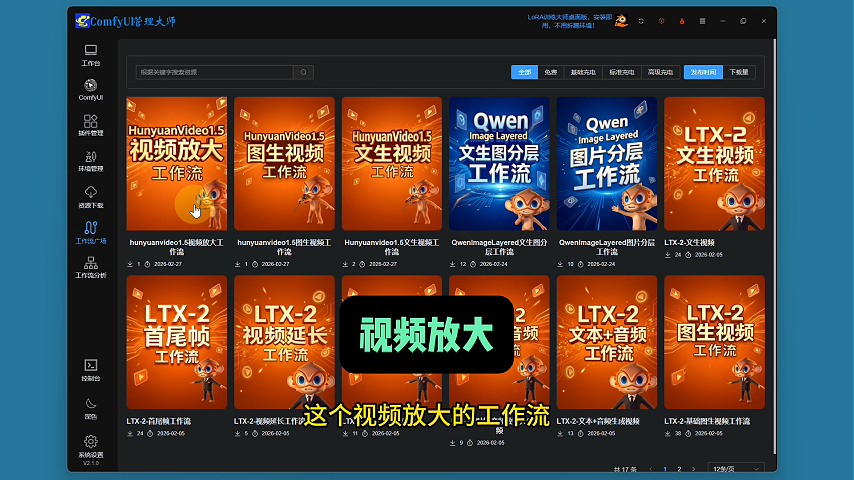Select the 高级充电 filter tab
Image resolution: width=854 pixels, height=480 pixels.
click(x=660, y=72)
